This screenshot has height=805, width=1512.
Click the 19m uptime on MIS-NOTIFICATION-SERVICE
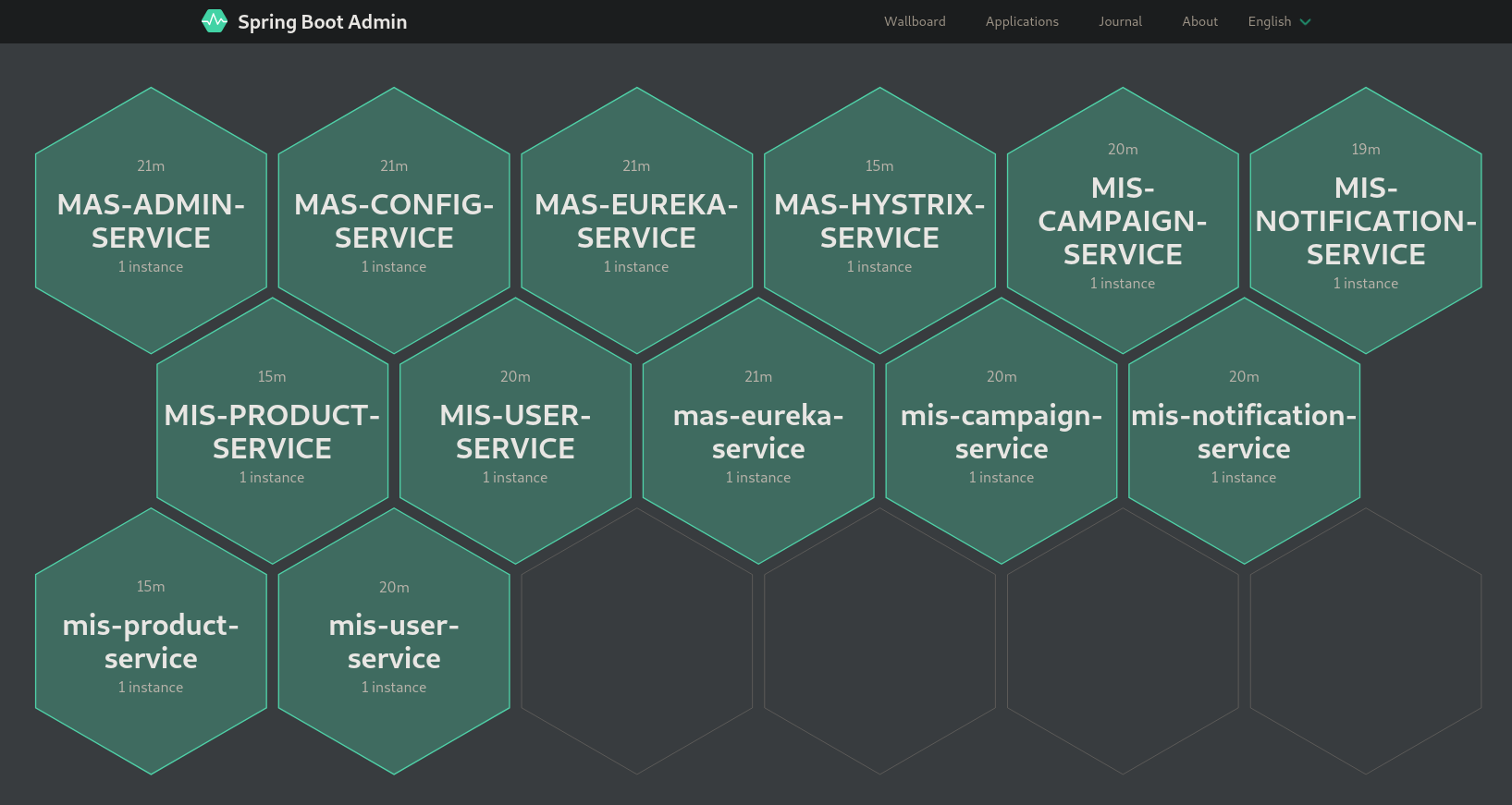(x=1366, y=150)
